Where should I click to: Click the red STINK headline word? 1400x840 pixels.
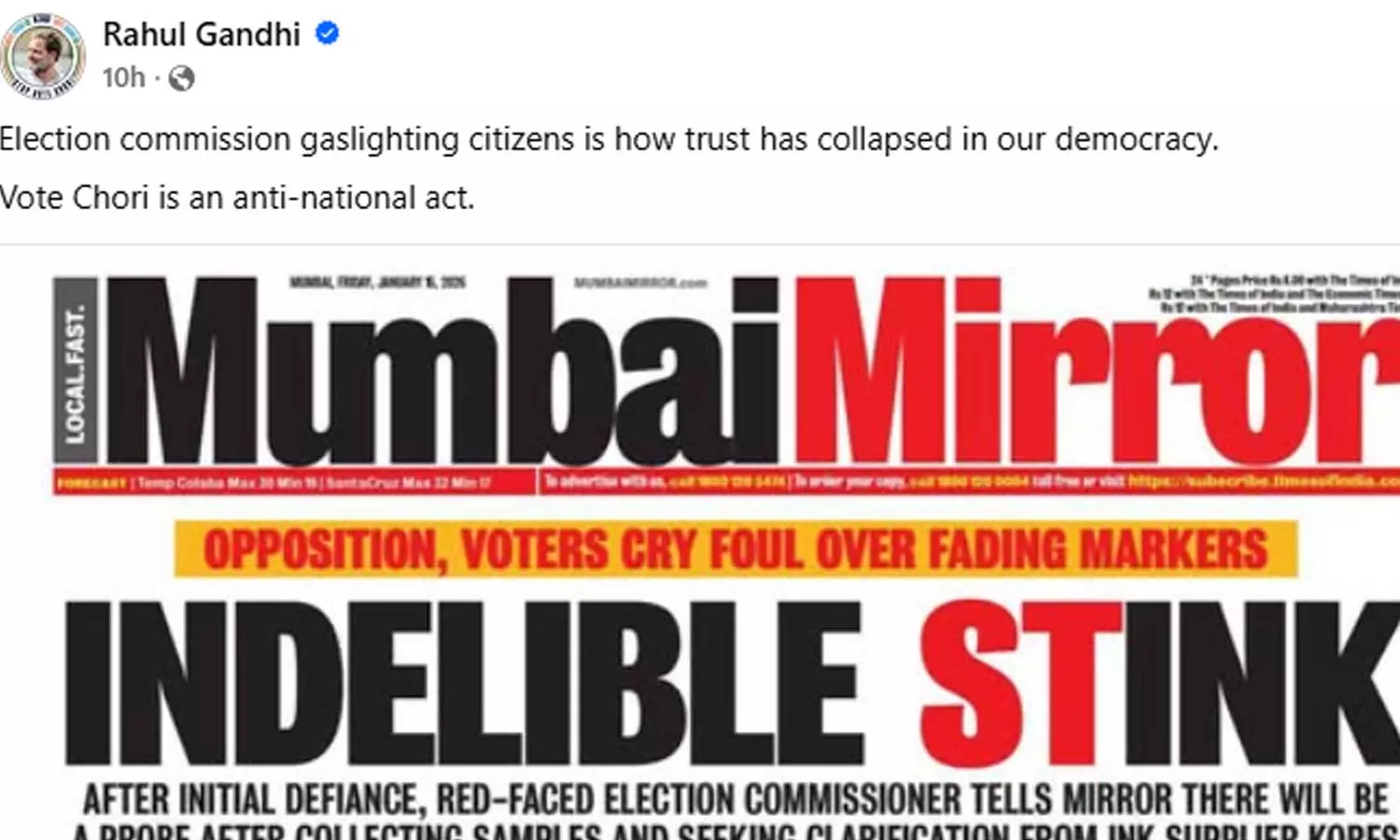1159,683
